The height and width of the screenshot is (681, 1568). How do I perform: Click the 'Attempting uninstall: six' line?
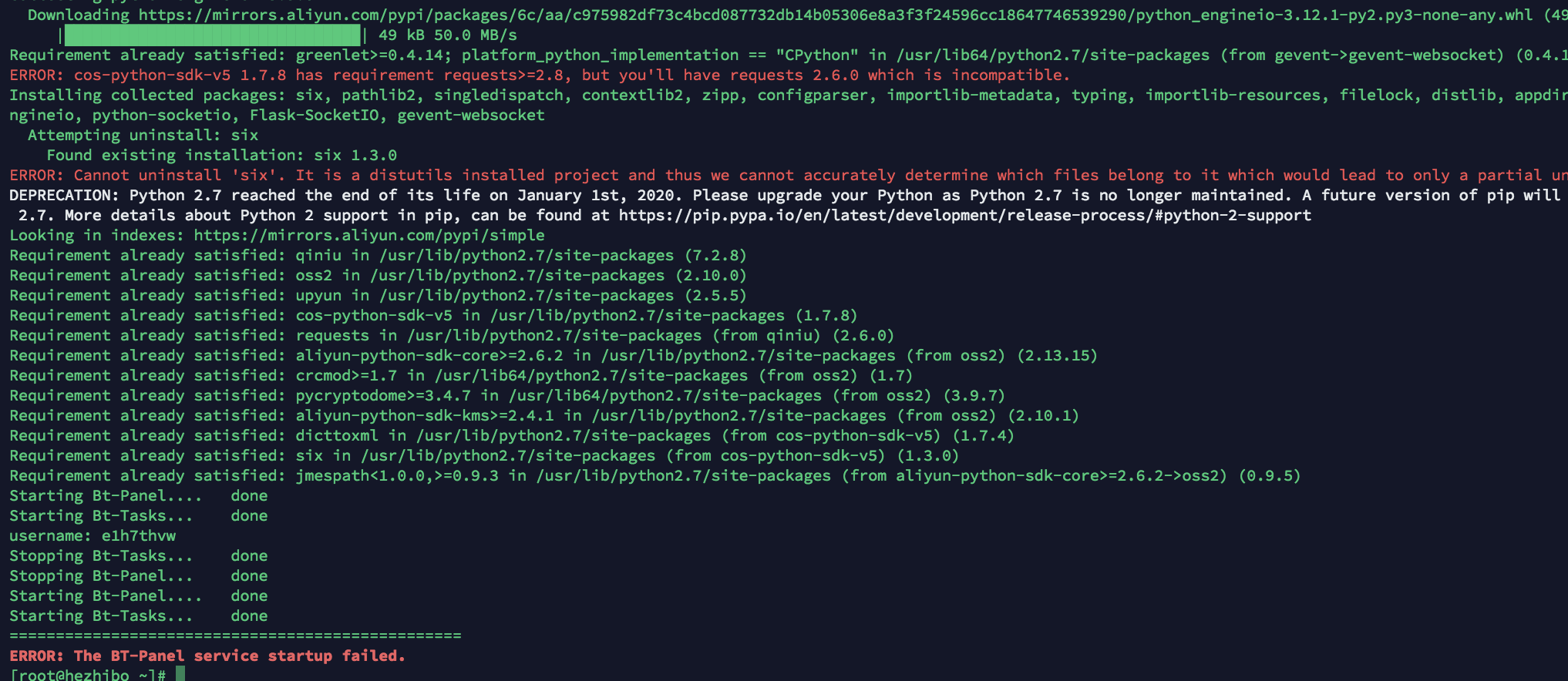pos(143,135)
